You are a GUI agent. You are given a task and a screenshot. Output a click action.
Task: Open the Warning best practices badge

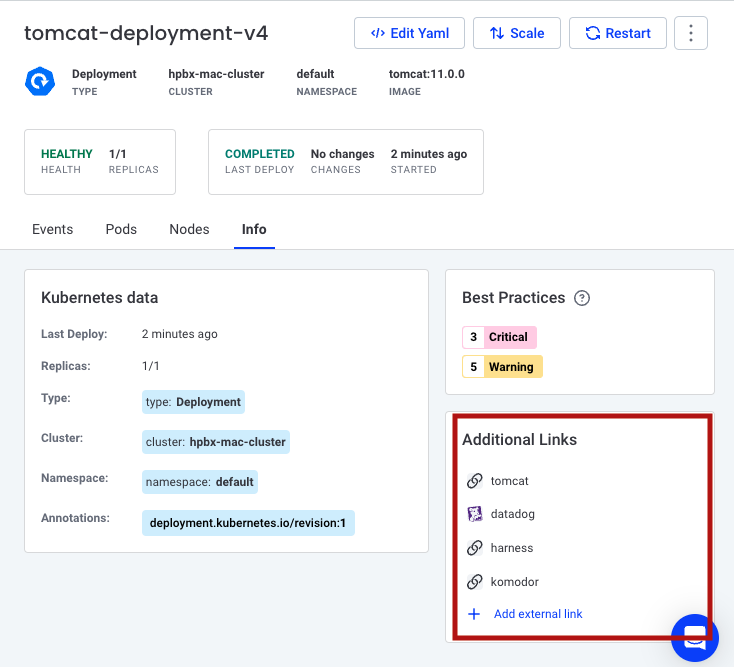502,367
